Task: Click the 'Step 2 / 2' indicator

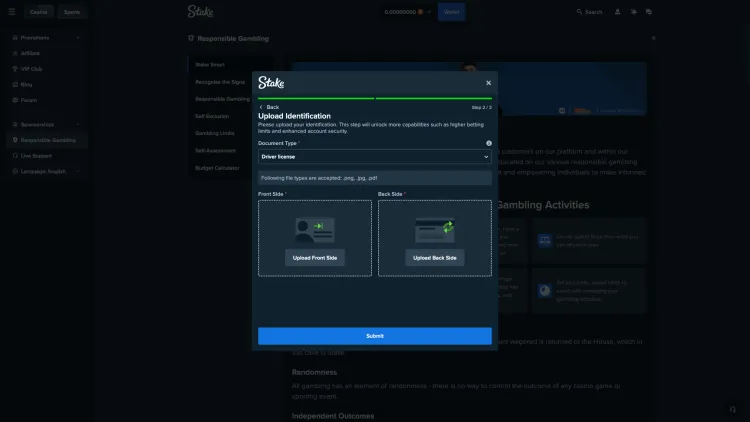Action: tap(481, 107)
